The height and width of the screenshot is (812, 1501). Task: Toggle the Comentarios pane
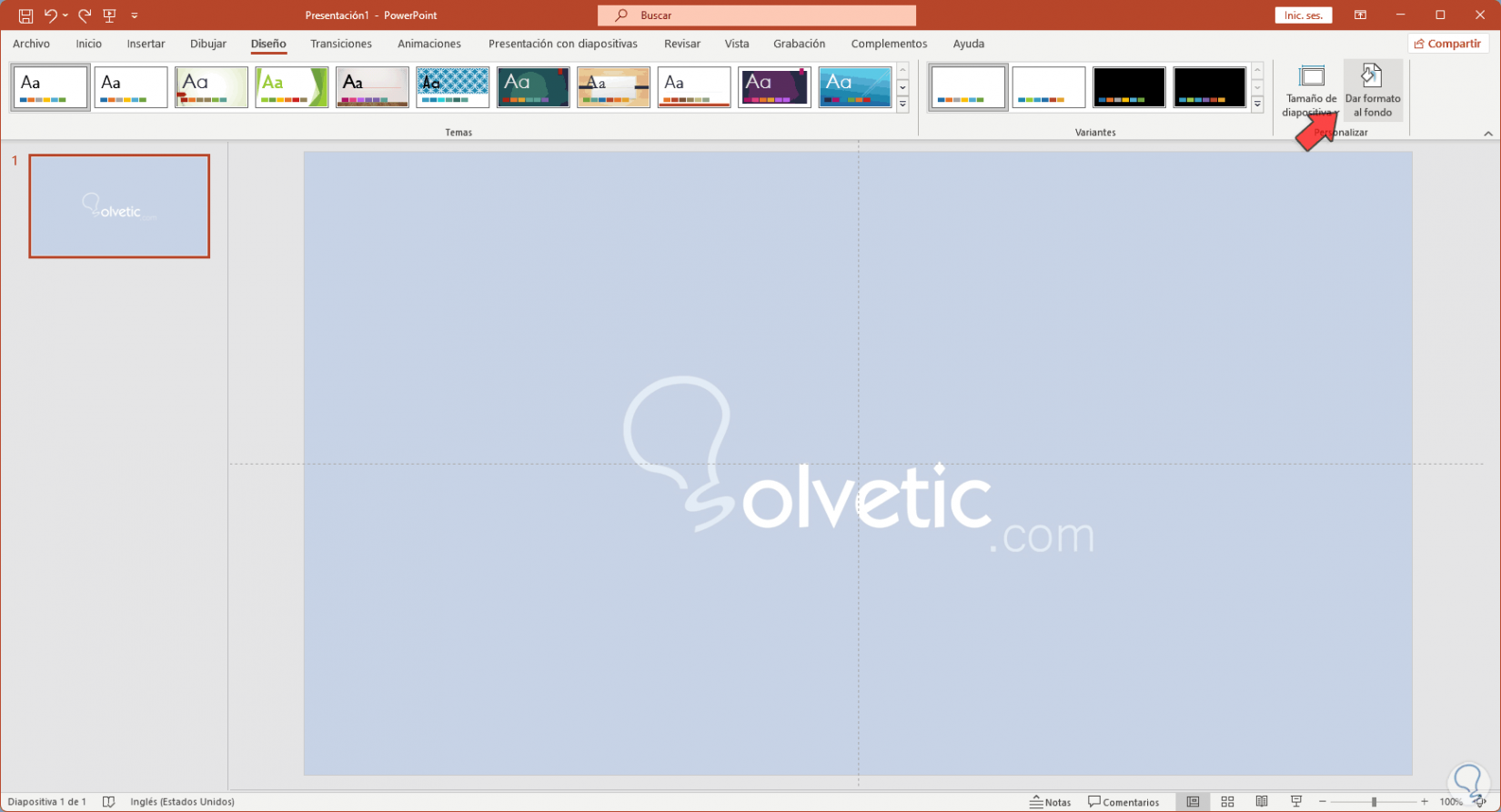(x=1124, y=802)
